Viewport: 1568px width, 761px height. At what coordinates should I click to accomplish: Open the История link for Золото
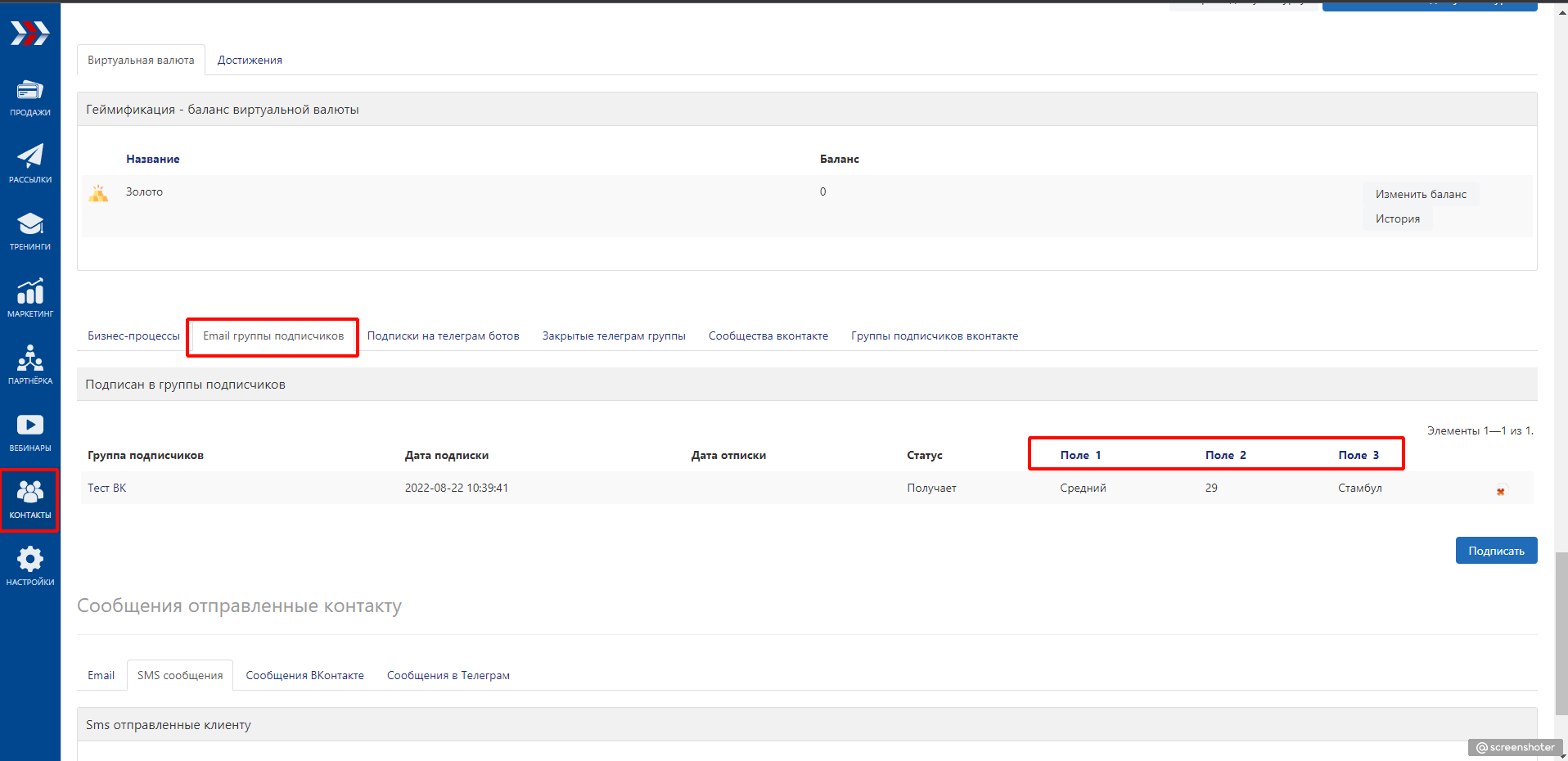1397,218
